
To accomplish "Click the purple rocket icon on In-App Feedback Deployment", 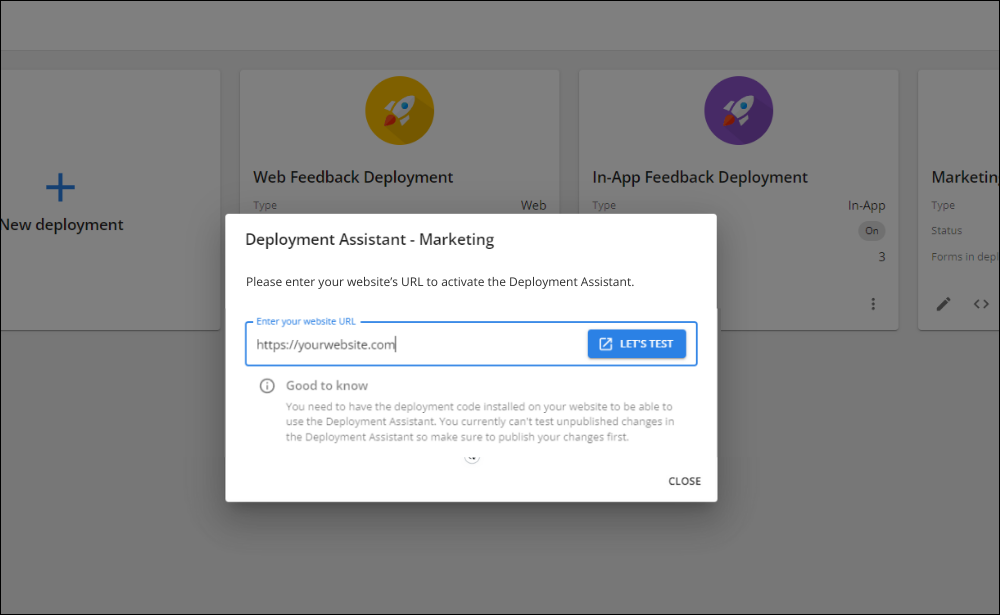I will click(x=739, y=110).
